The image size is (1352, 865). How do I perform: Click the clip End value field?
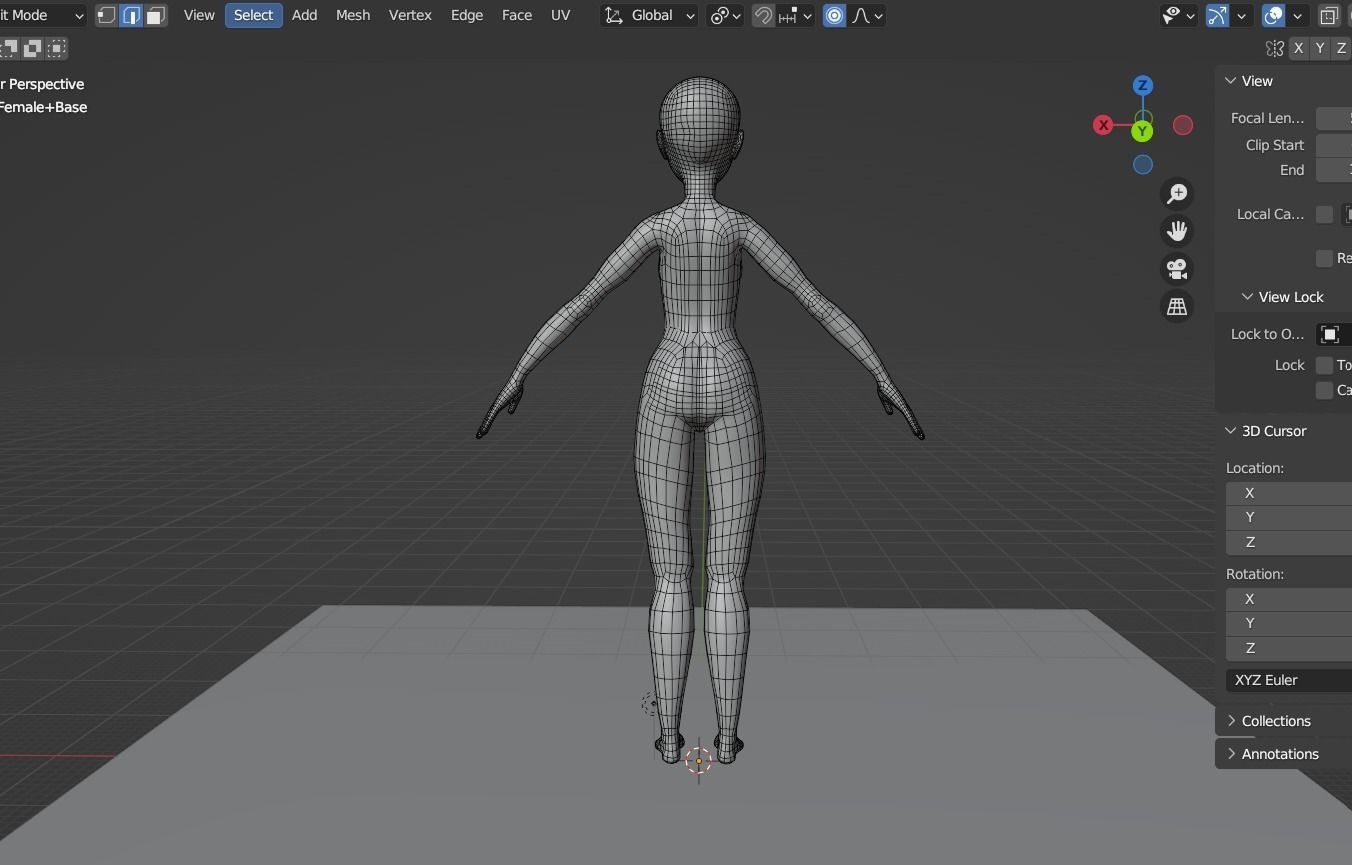pyautogui.click(x=1334, y=170)
